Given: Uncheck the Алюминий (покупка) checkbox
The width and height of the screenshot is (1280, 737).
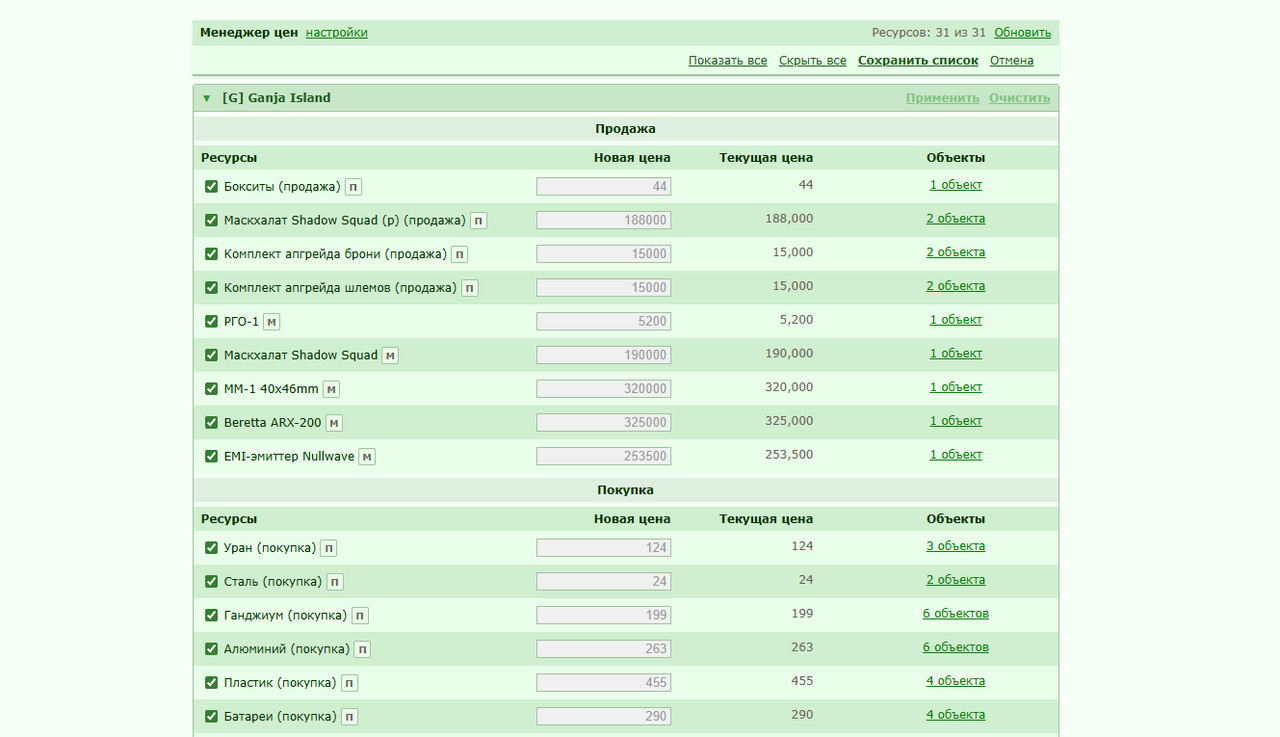Looking at the screenshot, I should tap(211, 648).
